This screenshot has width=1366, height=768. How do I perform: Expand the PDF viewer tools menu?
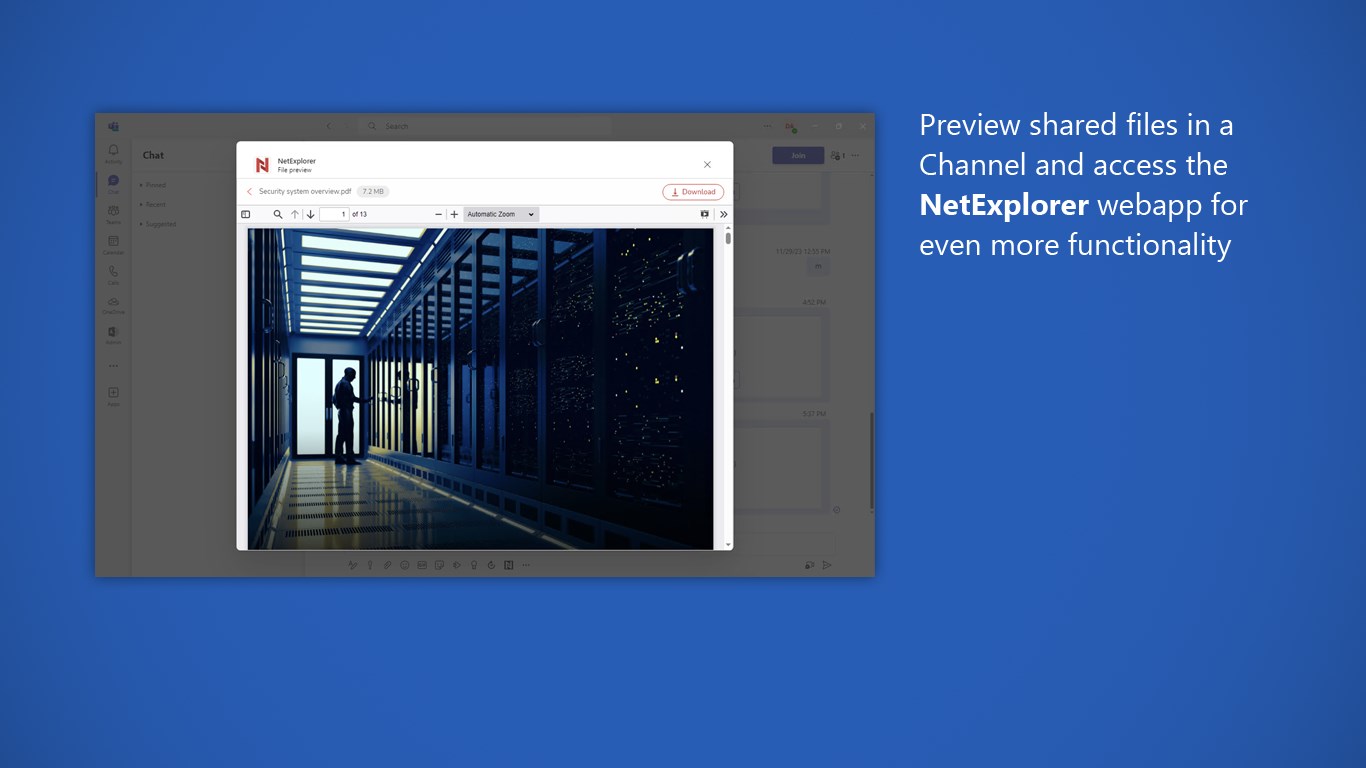(x=724, y=214)
